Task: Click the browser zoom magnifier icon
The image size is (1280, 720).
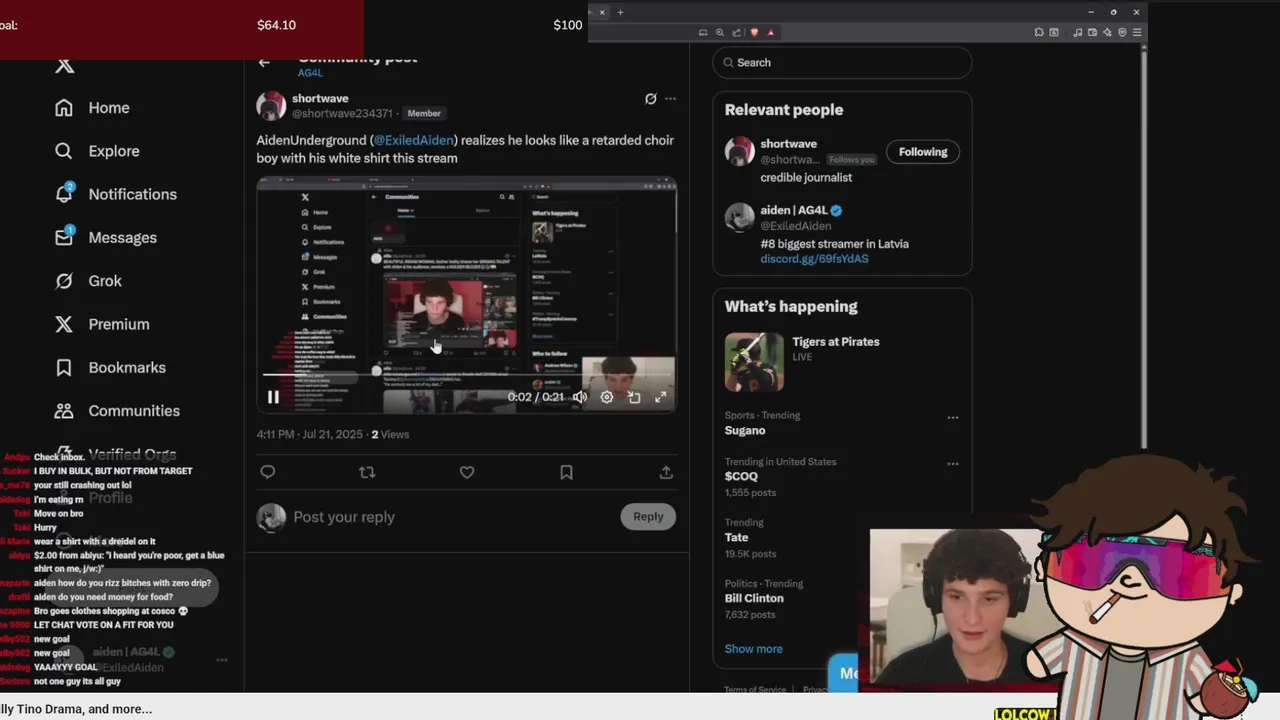Action: tap(720, 32)
